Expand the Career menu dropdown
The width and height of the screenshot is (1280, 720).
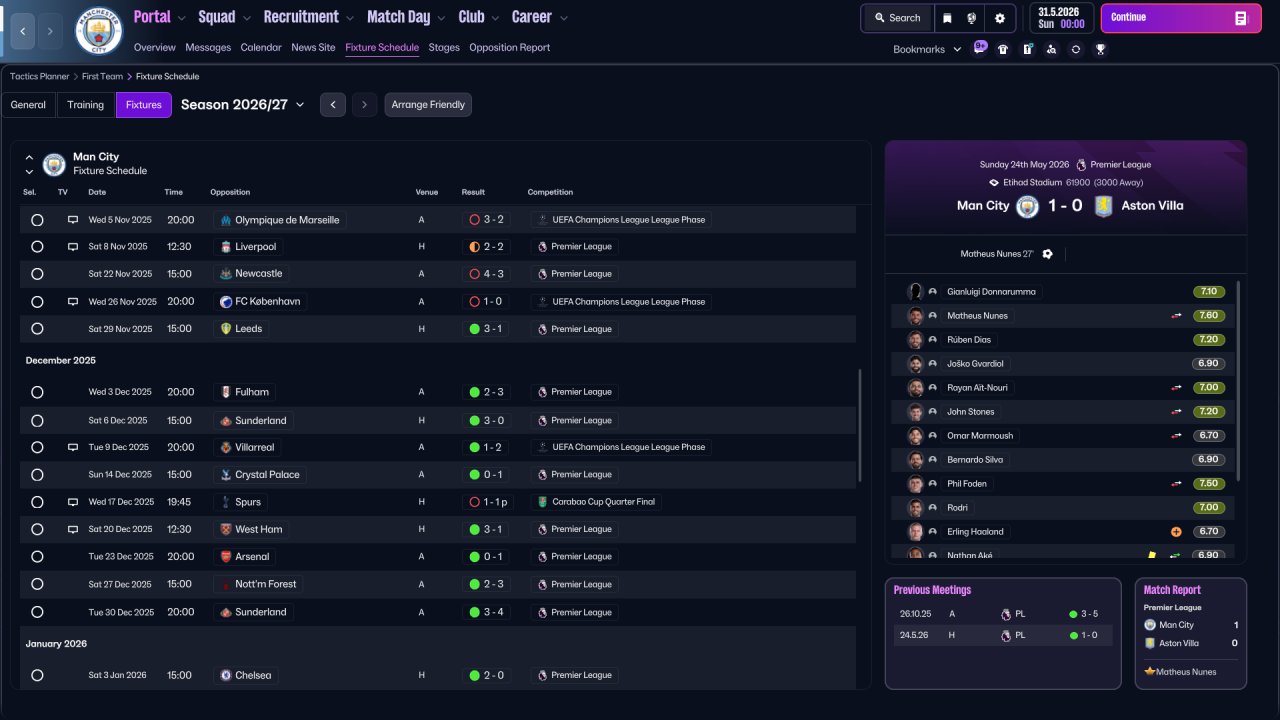pyautogui.click(x=563, y=18)
